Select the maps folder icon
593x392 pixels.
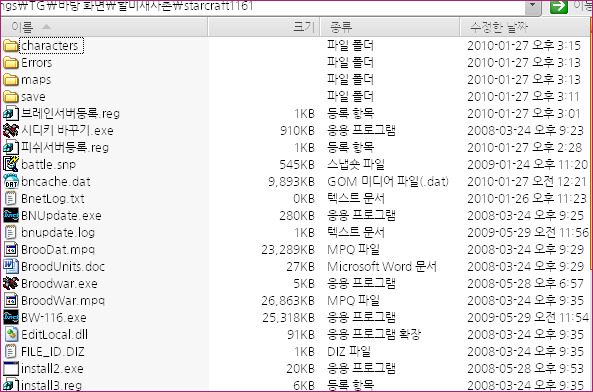tap(11, 80)
